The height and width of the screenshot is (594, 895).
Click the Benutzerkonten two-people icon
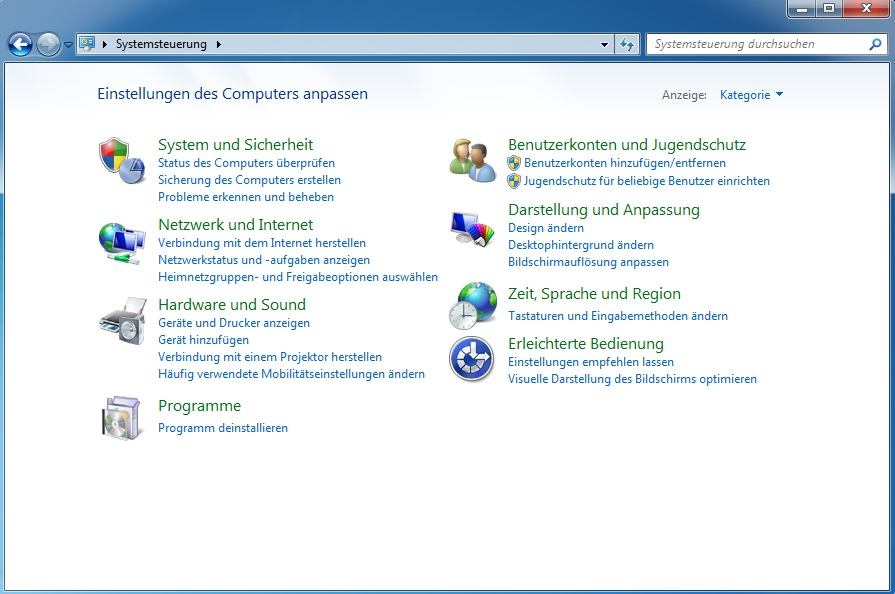pos(473,160)
